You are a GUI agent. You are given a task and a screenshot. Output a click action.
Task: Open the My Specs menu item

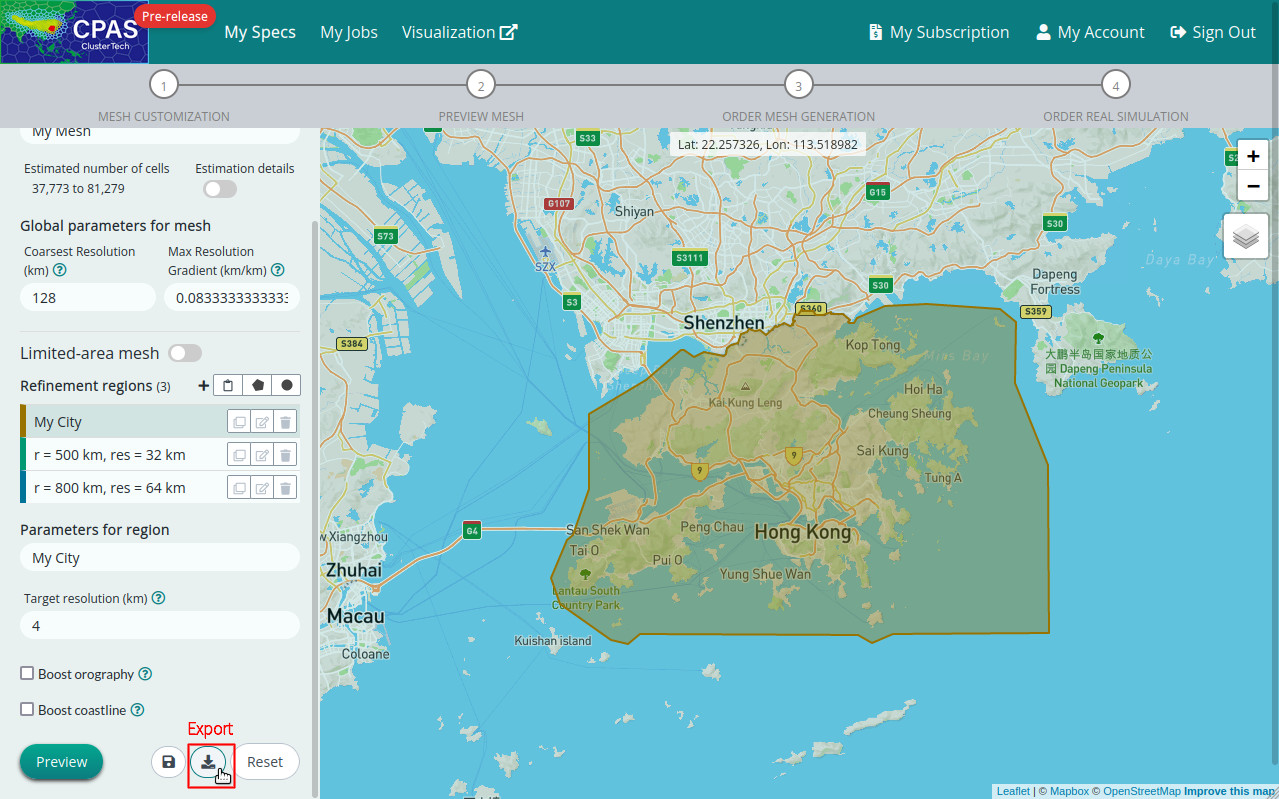pyautogui.click(x=260, y=32)
